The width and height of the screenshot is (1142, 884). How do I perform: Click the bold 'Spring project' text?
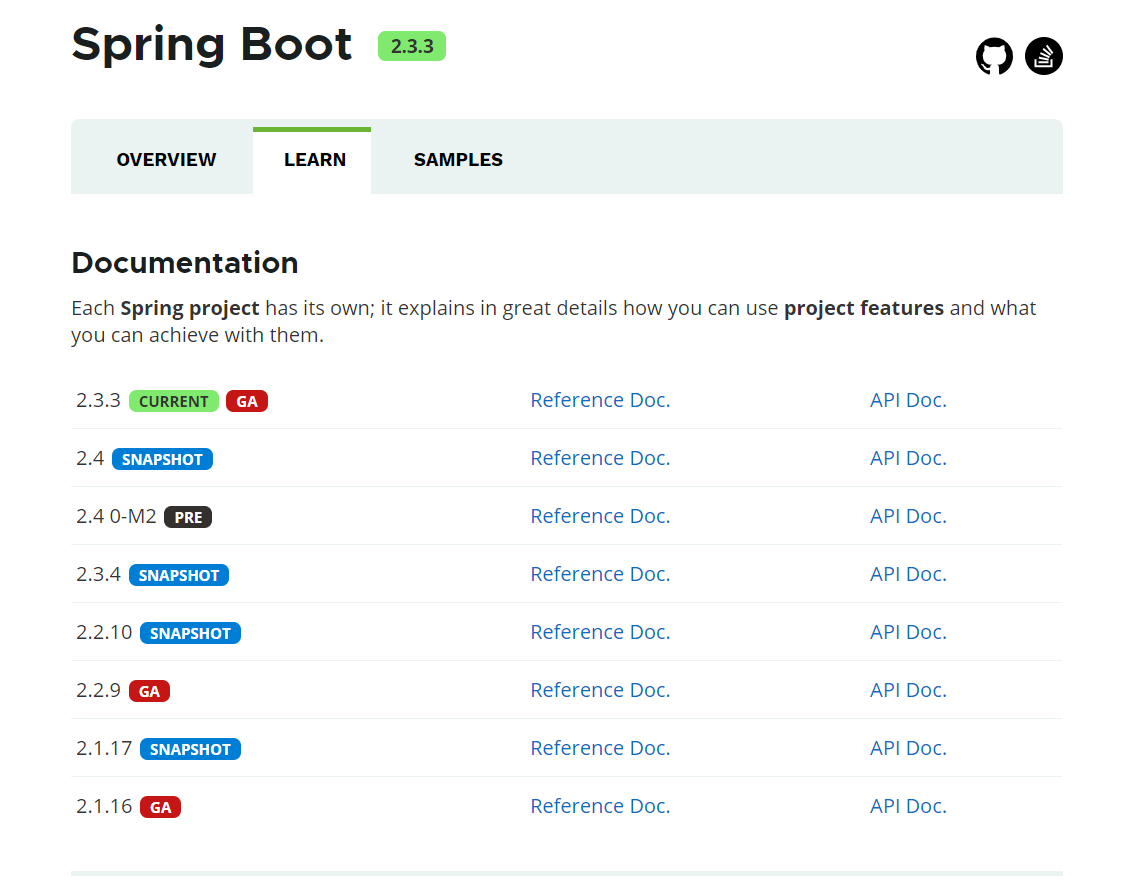click(190, 309)
